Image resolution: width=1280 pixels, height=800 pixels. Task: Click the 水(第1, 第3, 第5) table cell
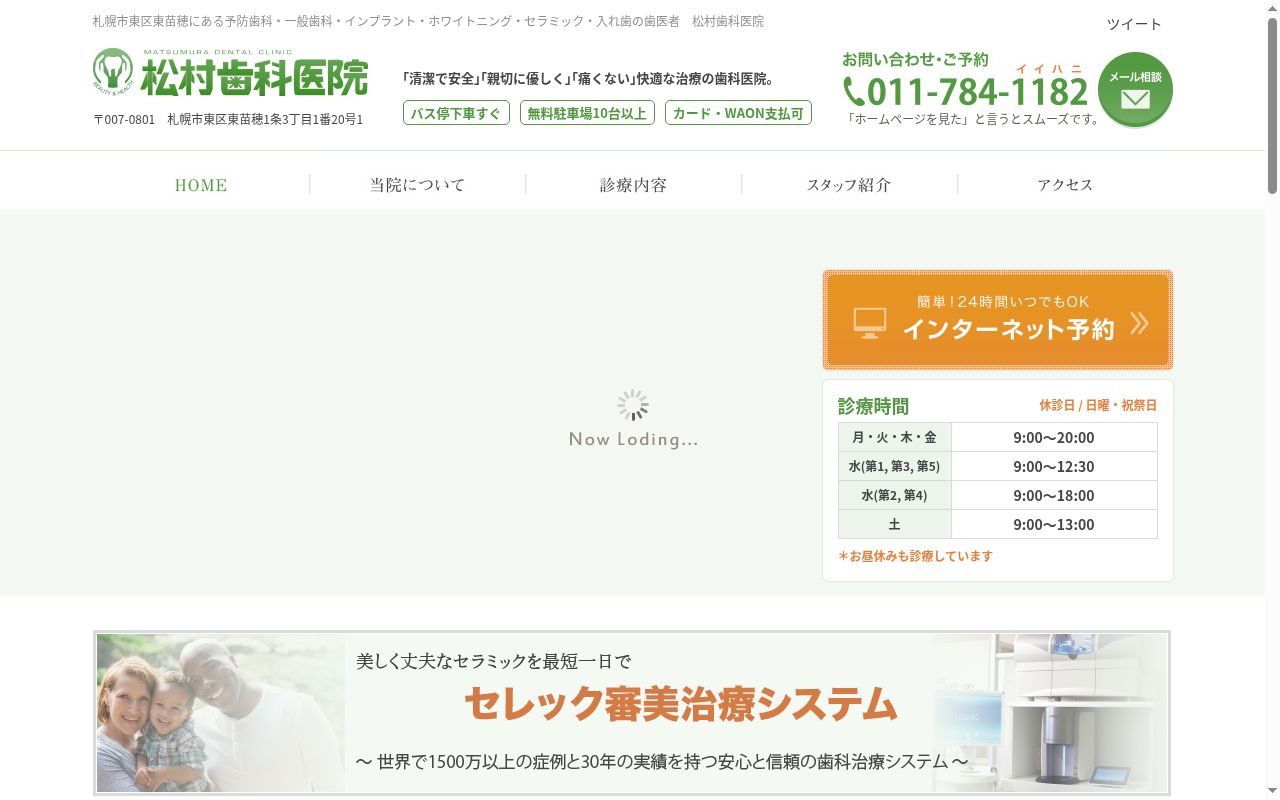click(895, 466)
